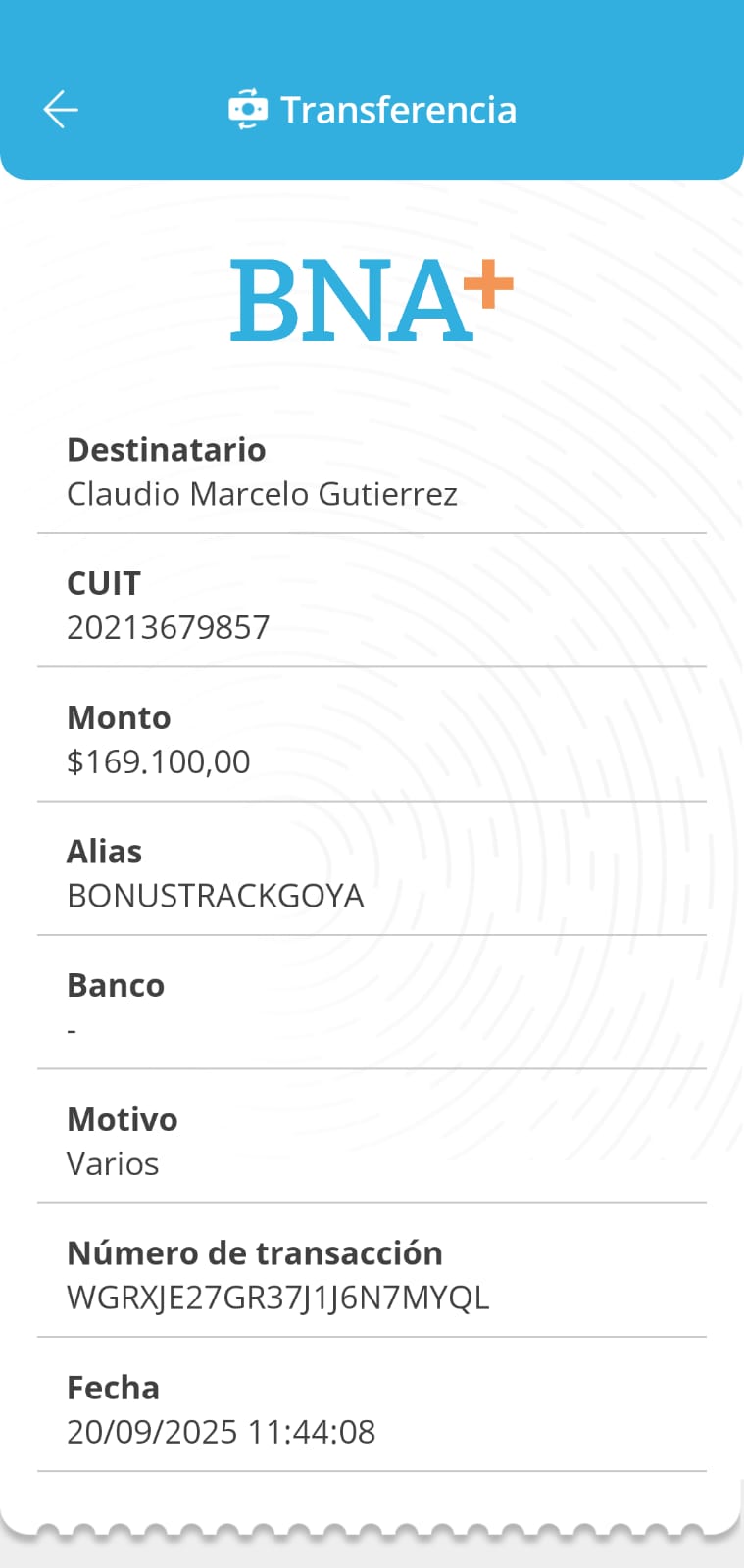Tap the date 20/09/2025 11:44:08
744x1568 pixels.
[221, 1432]
